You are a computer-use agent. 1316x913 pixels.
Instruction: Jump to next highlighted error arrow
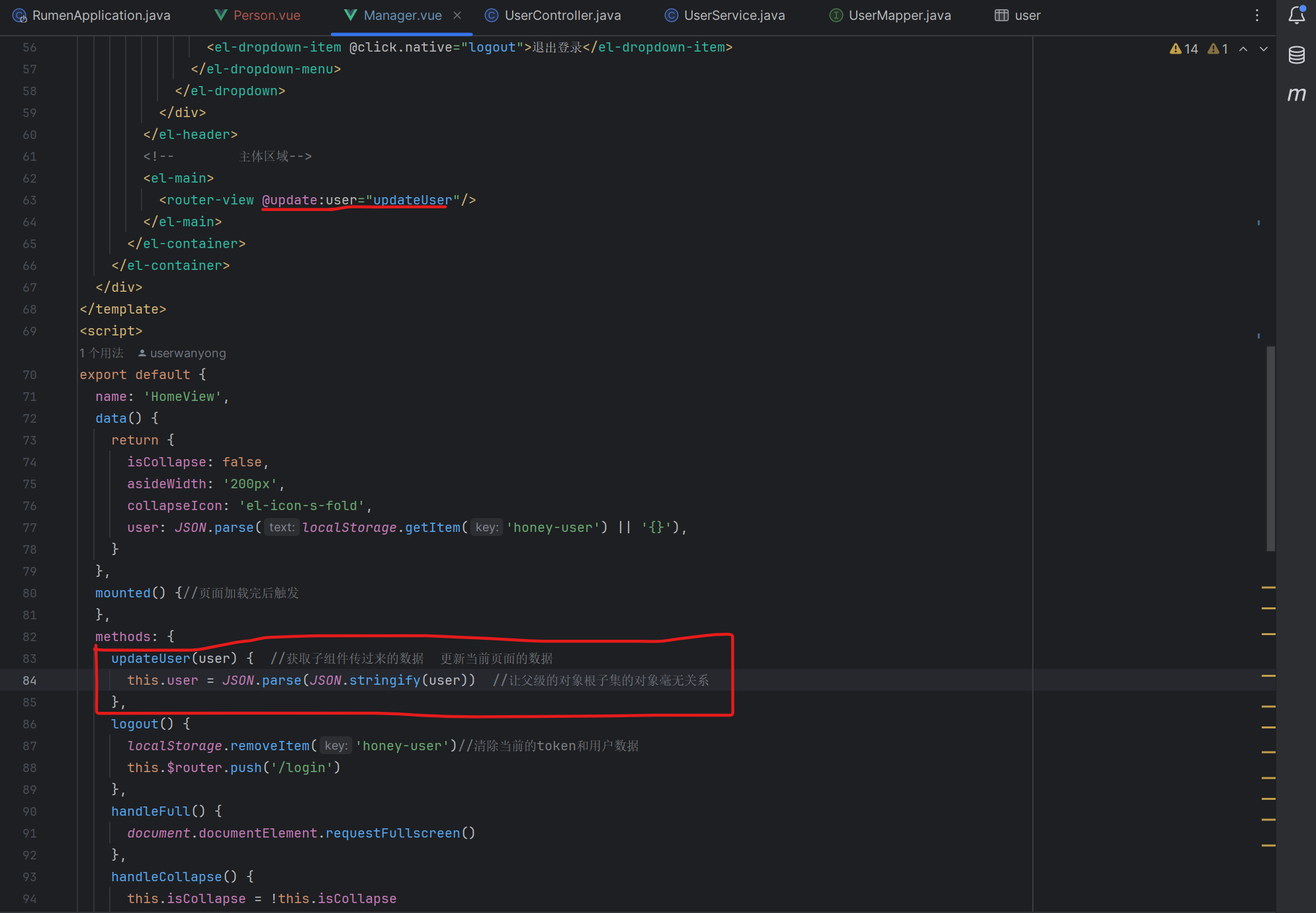1264,49
